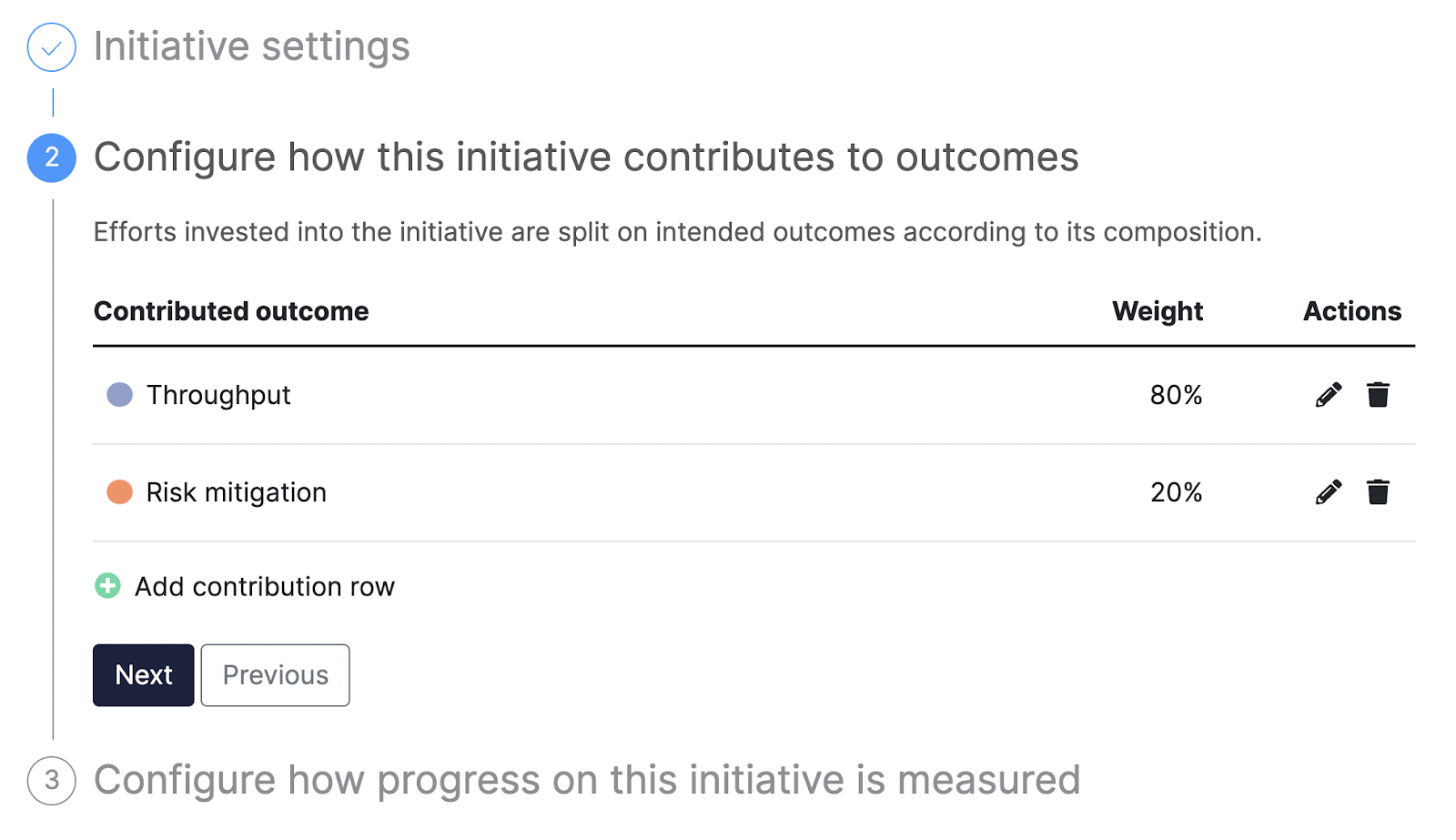Click the Next button
Image resolution: width=1456 pixels, height=840 pixels.
[x=144, y=675]
